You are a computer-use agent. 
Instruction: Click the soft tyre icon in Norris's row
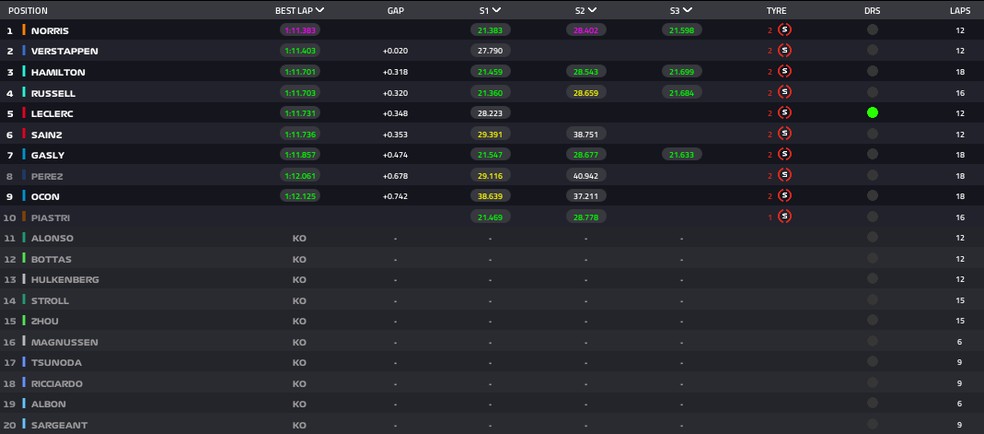pyautogui.click(x=784, y=30)
